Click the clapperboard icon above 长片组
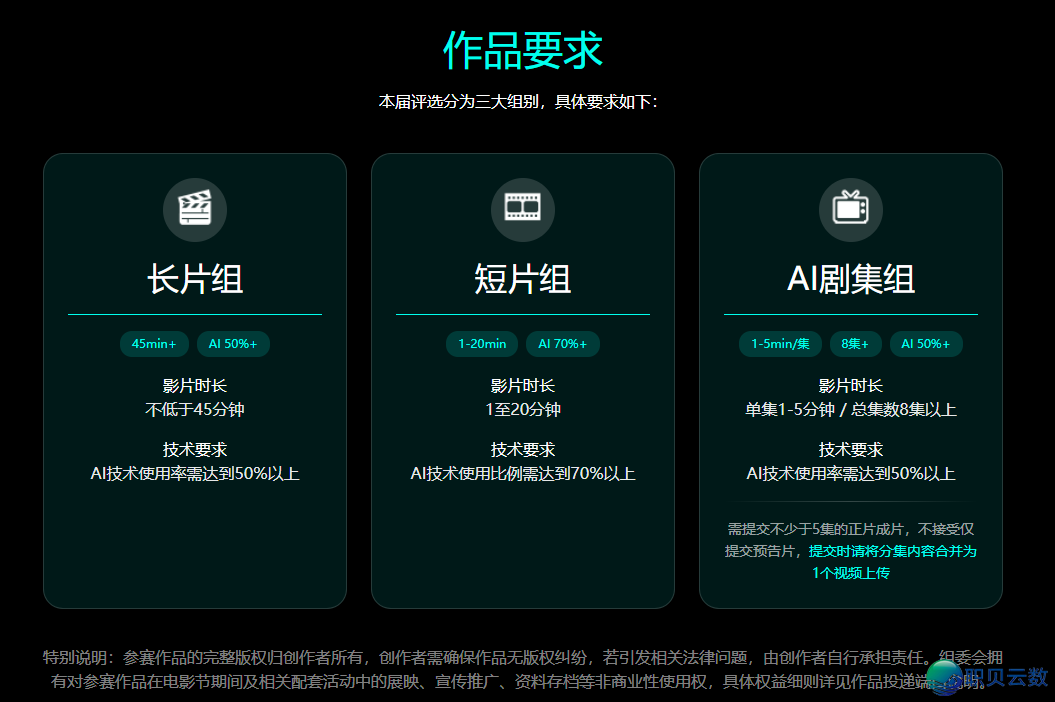This screenshot has height=702, width=1055. (x=194, y=209)
